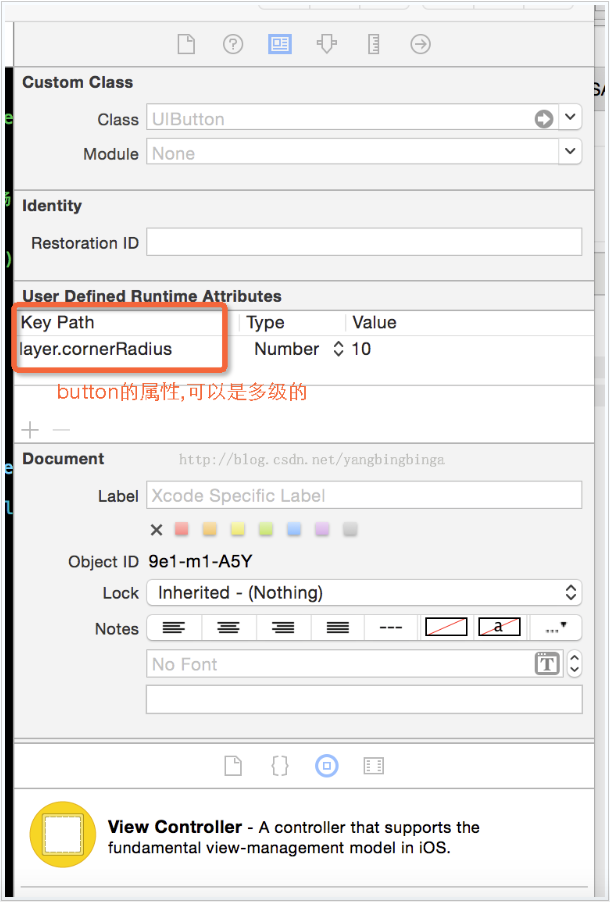
Task: Open notes text color well with letter a
Action: point(500,627)
